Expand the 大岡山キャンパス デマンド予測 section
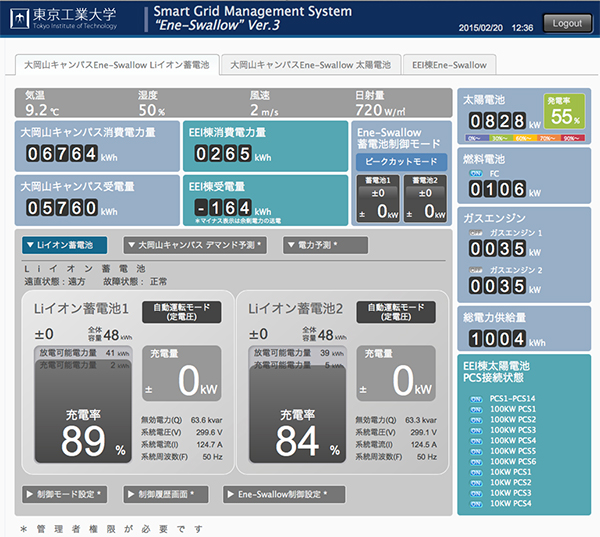The image size is (600, 537). (x=194, y=245)
